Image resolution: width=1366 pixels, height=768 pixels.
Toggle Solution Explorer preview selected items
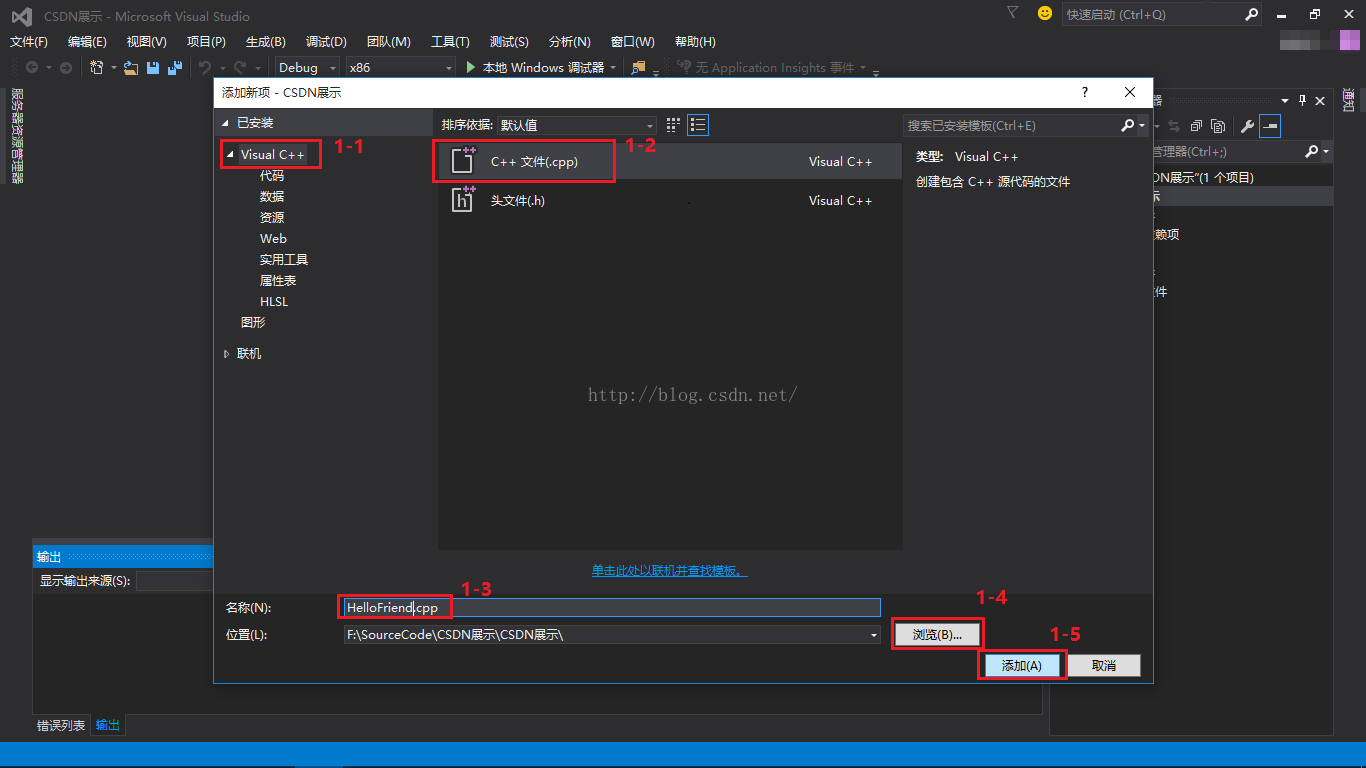coord(1270,126)
